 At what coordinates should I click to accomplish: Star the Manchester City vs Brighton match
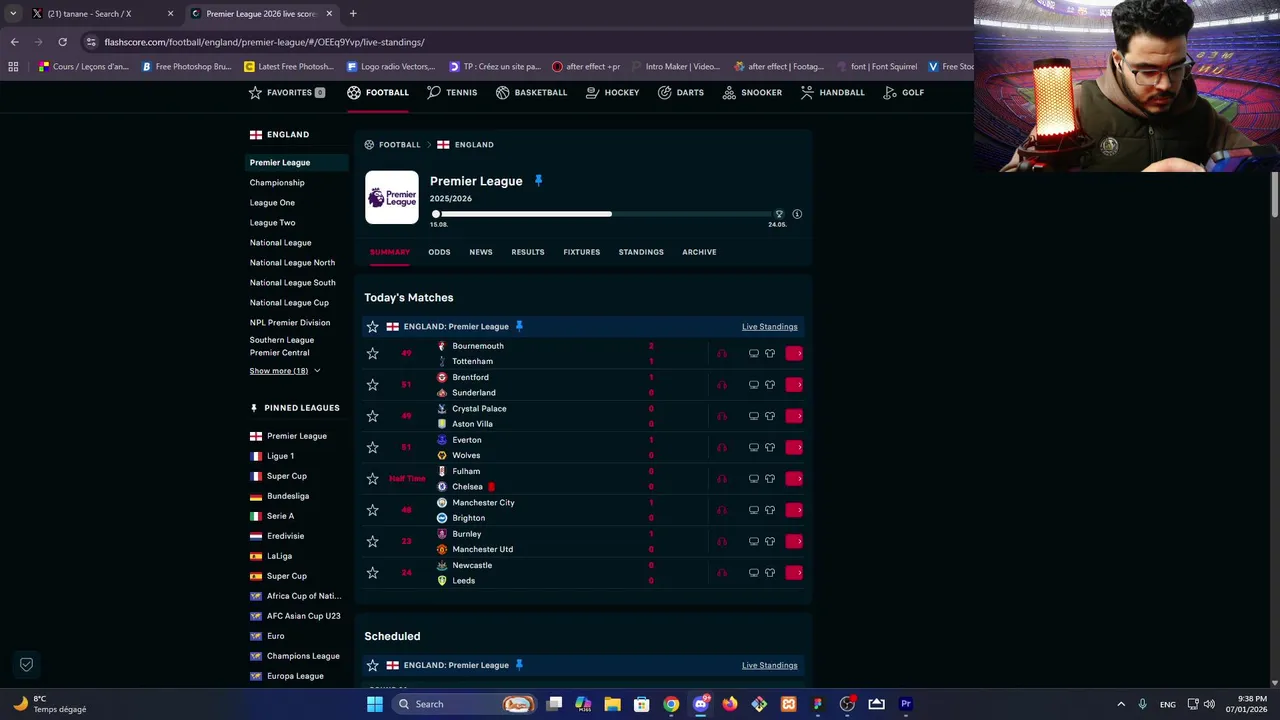click(x=372, y=510)
